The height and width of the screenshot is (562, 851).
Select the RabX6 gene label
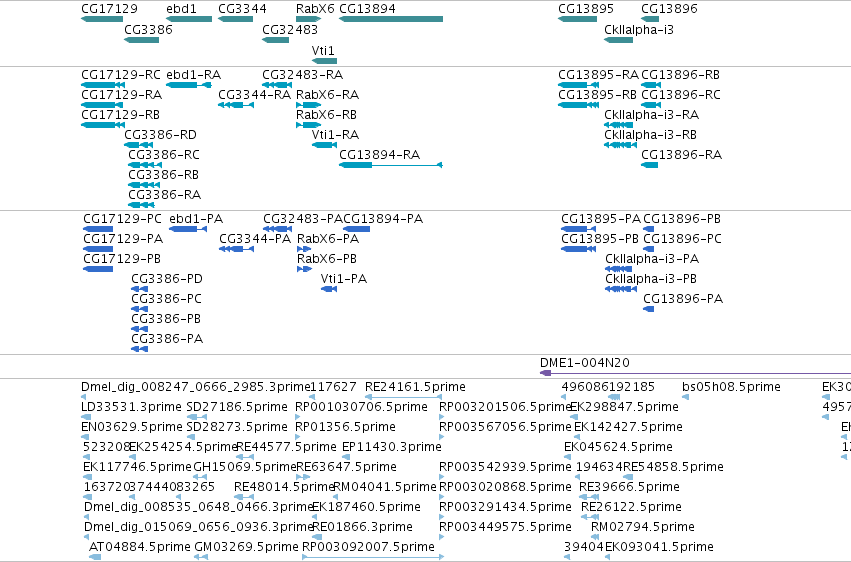pyautogui.click(x=315, y=9)
